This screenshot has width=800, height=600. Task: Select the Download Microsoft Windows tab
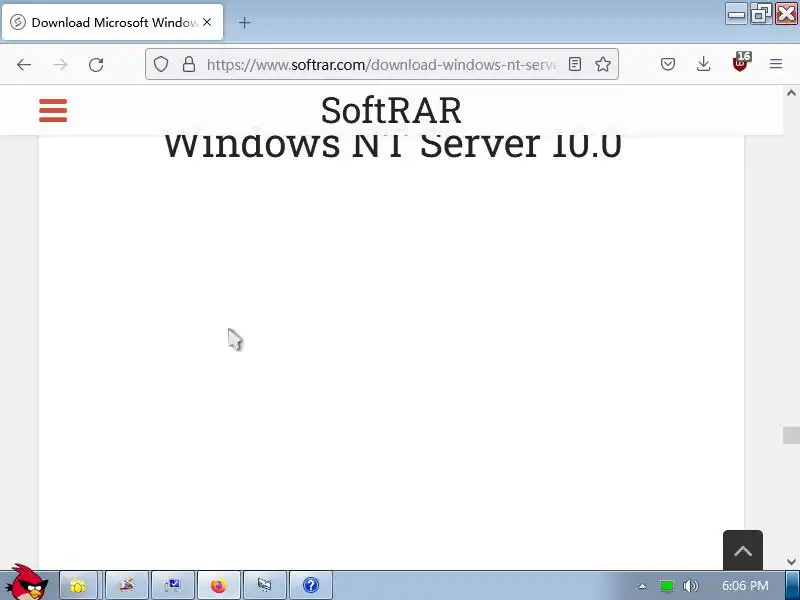click(x=113, y=22)
